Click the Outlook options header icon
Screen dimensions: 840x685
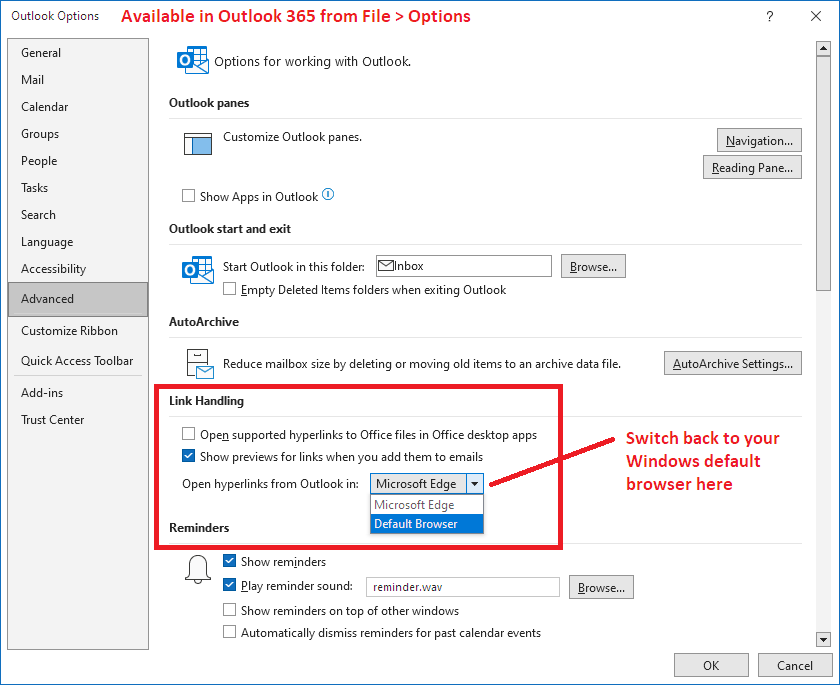click(191, 60)
